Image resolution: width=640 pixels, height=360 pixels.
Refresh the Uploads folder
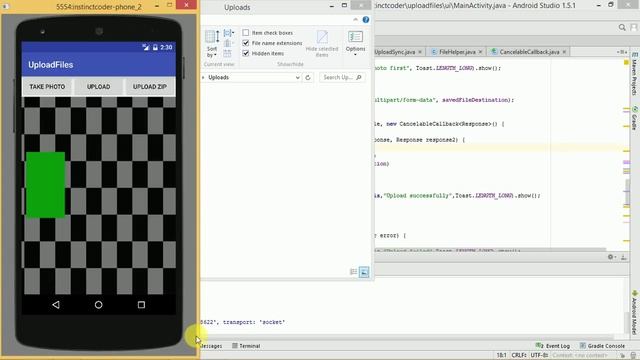pos(308,77)
